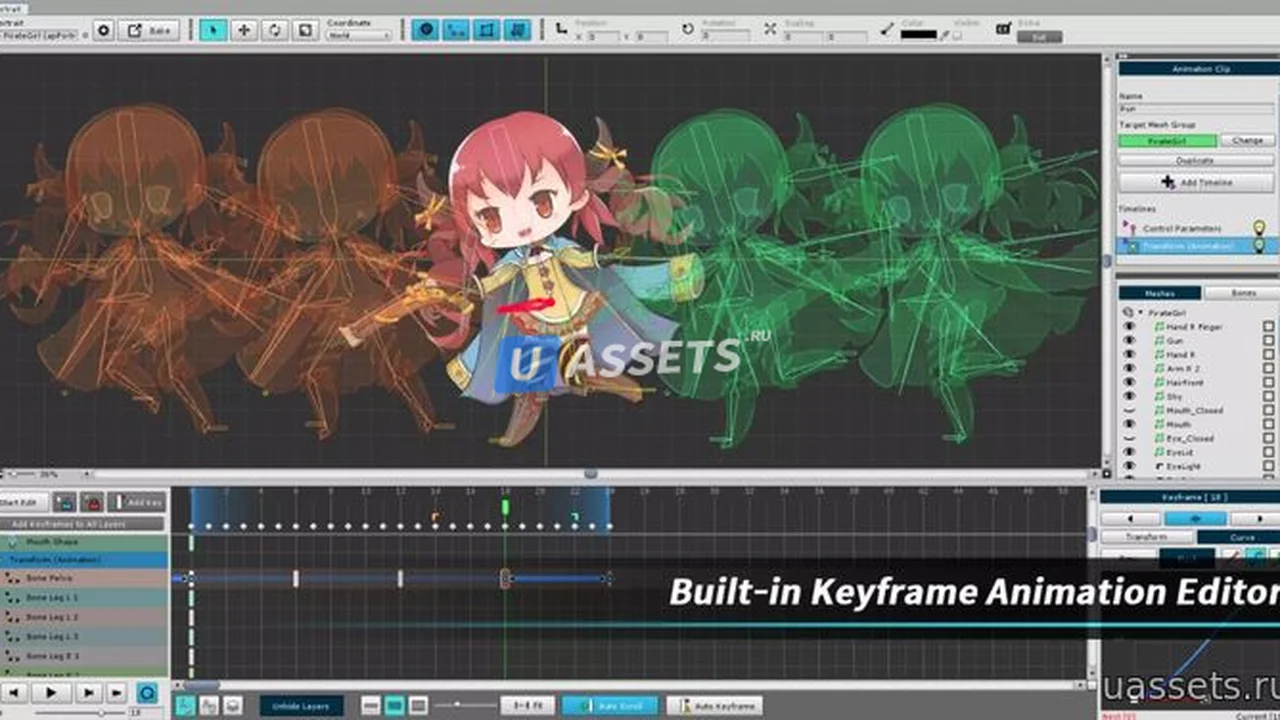This screenshot has width=1280, height=720.
Task: Toggle the fourth blue view-mode toolbar button
Action: (517, 30)
